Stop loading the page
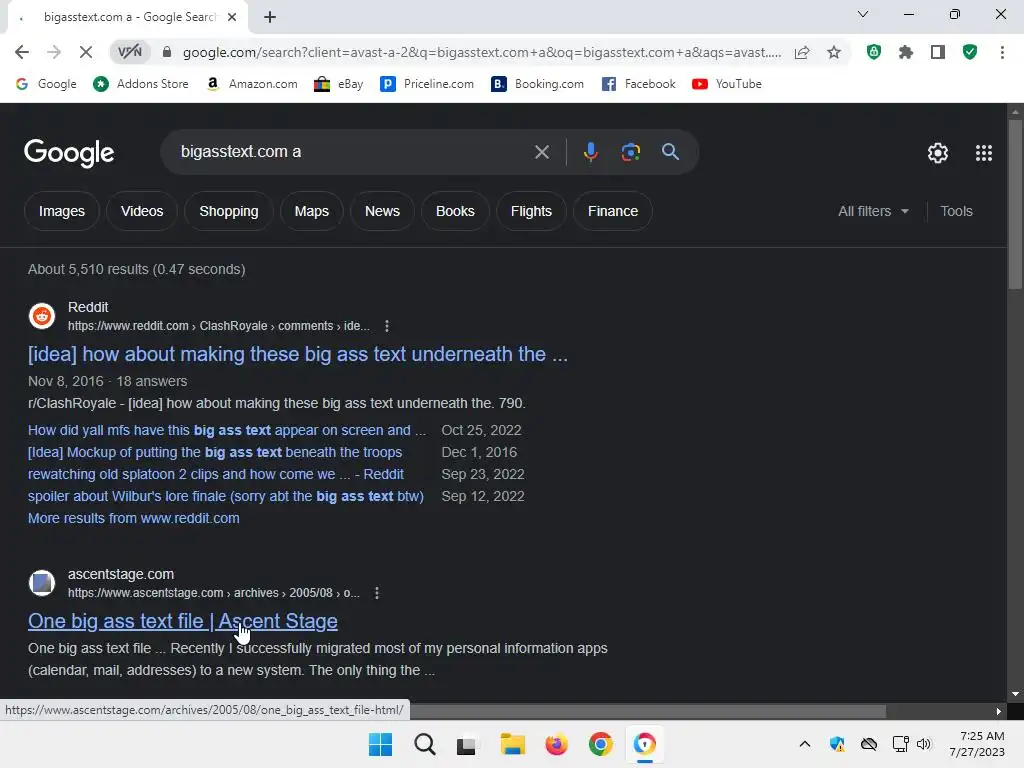 coord(86,52)
